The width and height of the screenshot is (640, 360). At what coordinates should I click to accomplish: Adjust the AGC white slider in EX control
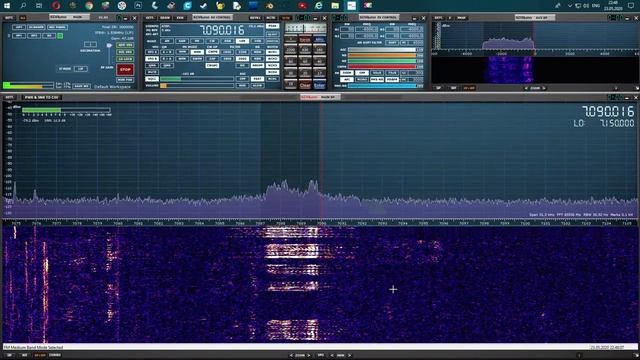coord(382,50)
